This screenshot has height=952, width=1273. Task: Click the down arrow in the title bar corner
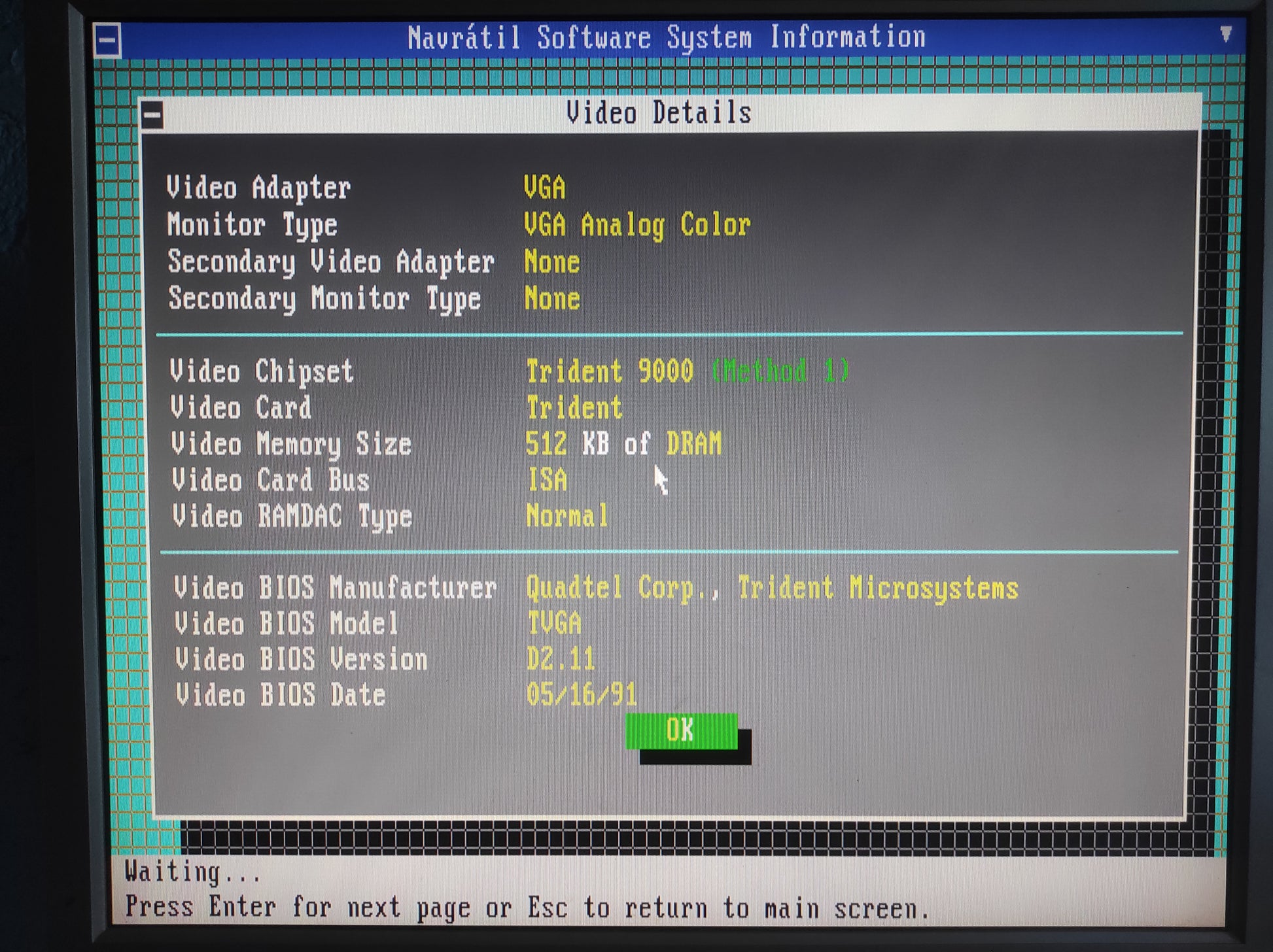[1226, 34]
